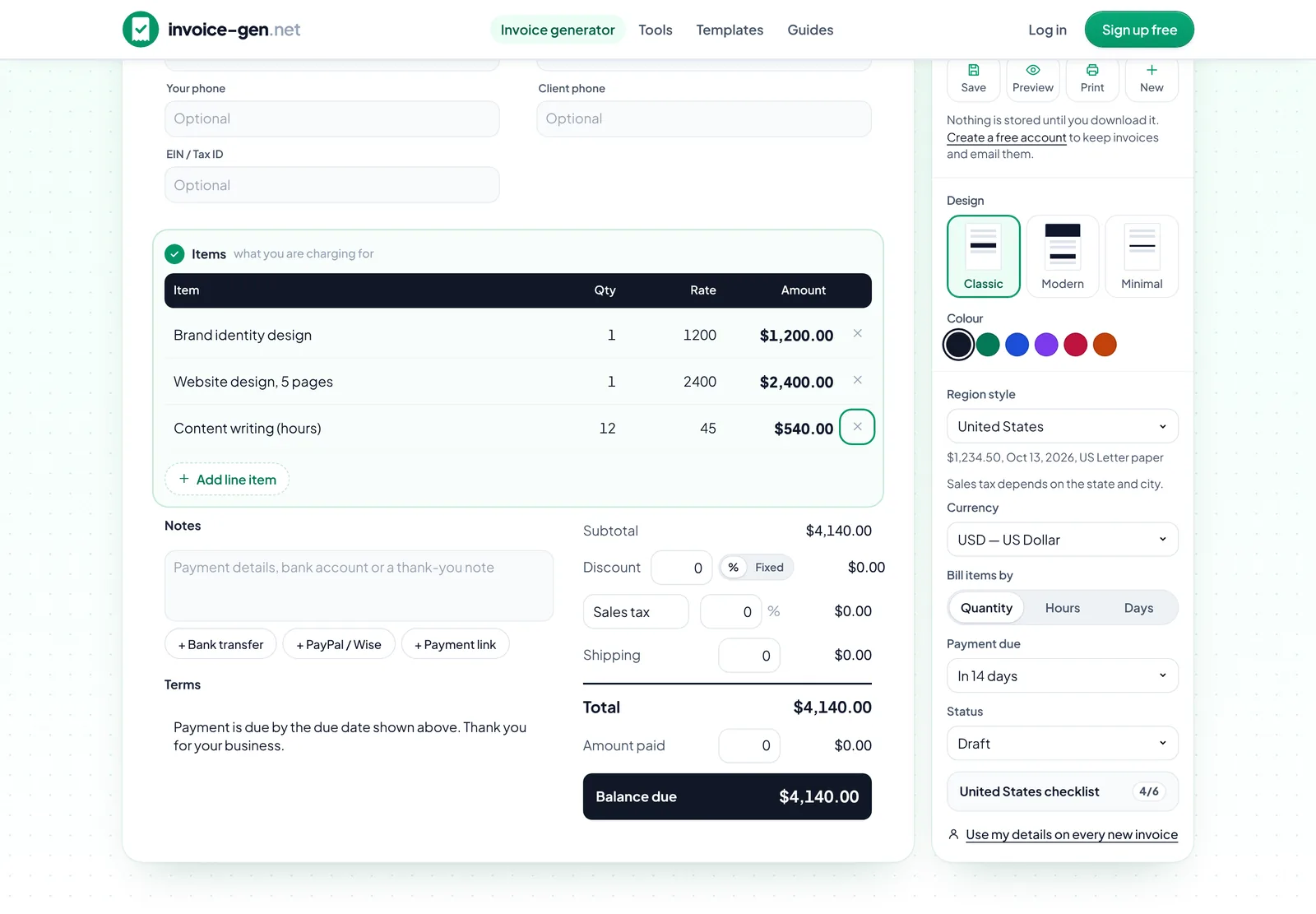Select the Minimal design thumbnail
This screenshot has height=914, width=1316.
[1142, 256]
